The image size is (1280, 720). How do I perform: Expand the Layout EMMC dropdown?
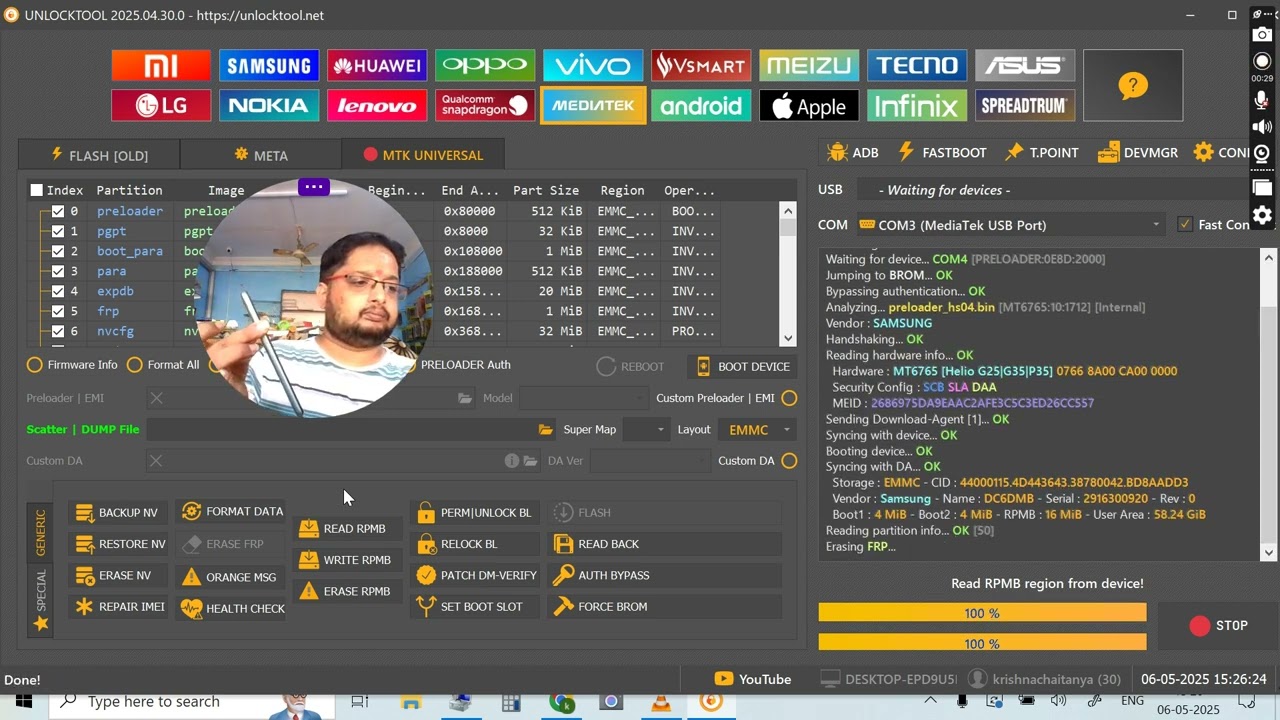757,430
